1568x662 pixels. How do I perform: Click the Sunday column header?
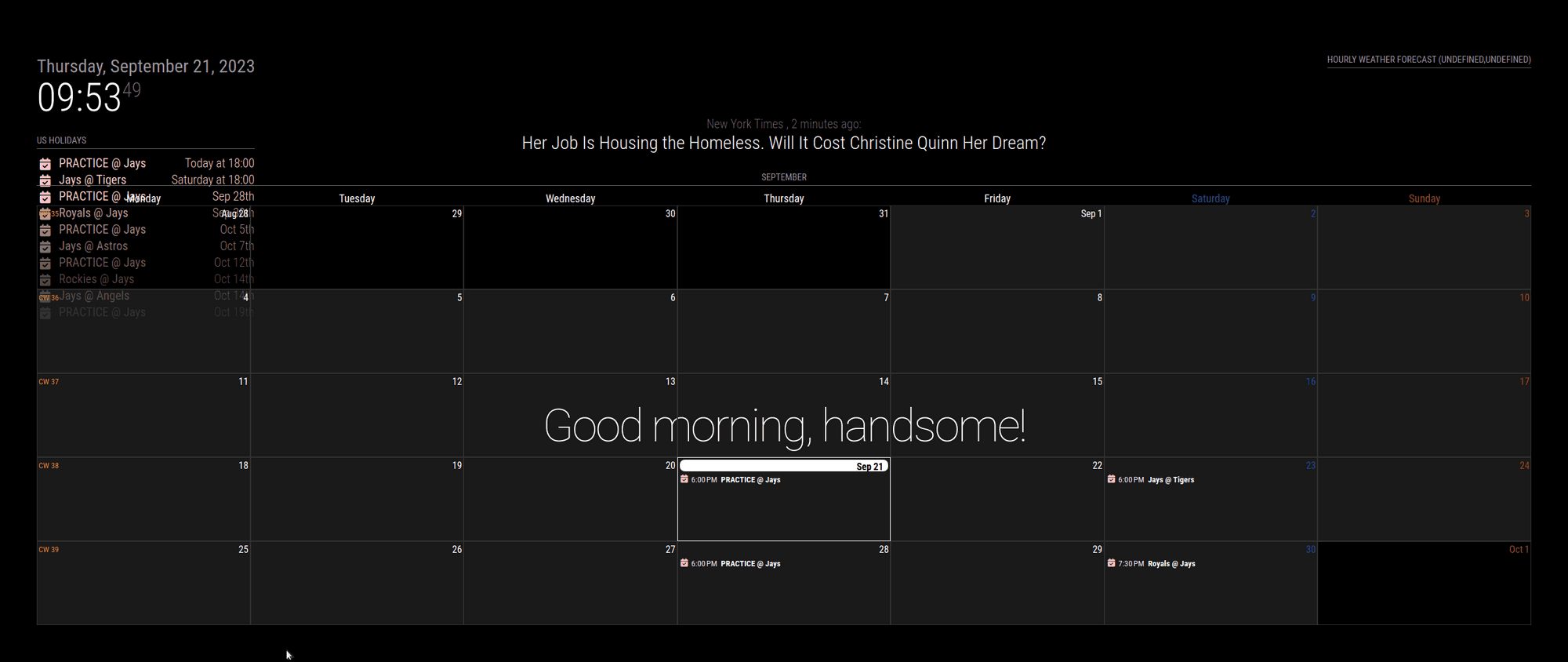1424,198
